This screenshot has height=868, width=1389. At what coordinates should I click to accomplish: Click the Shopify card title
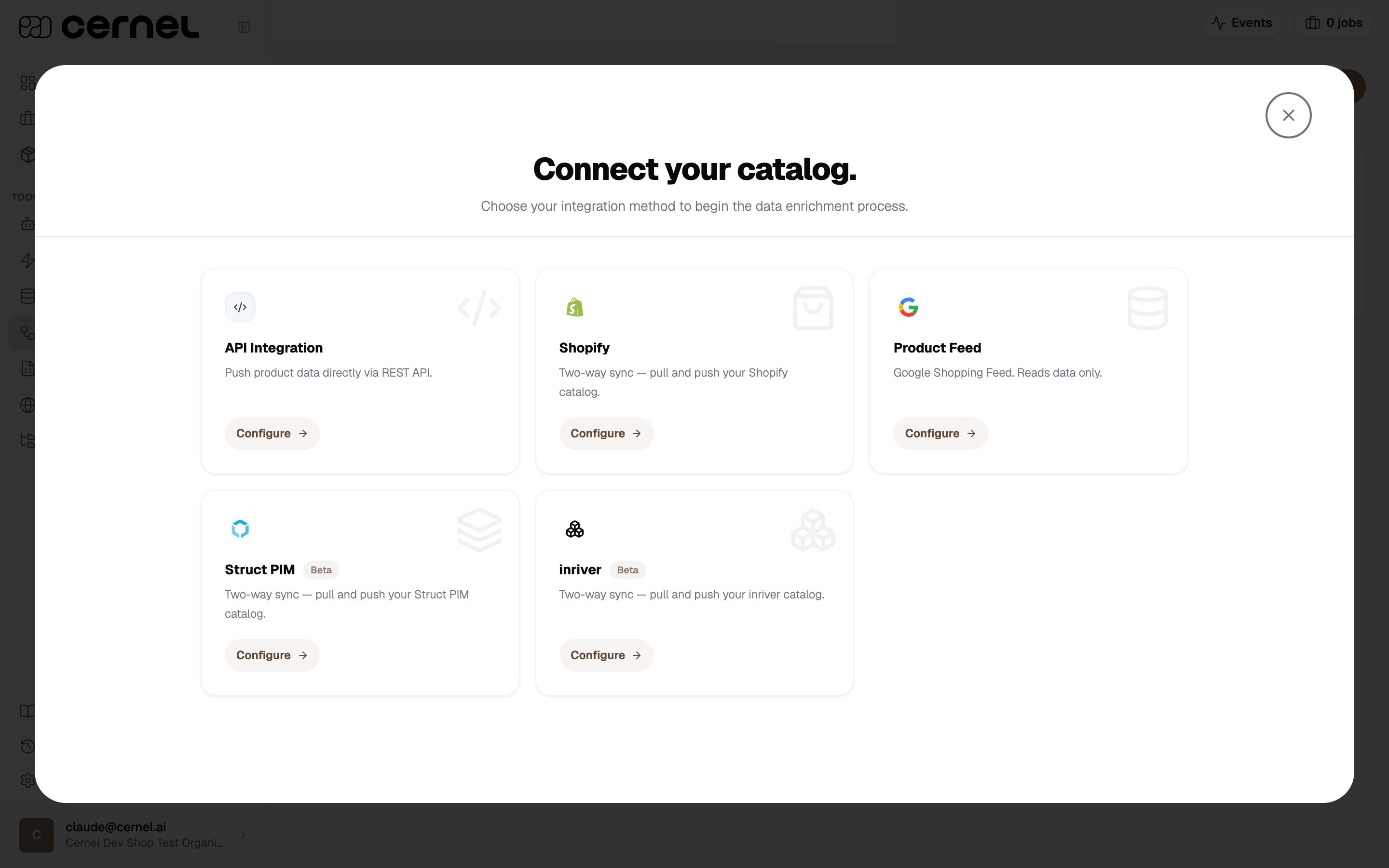point(585,348)
